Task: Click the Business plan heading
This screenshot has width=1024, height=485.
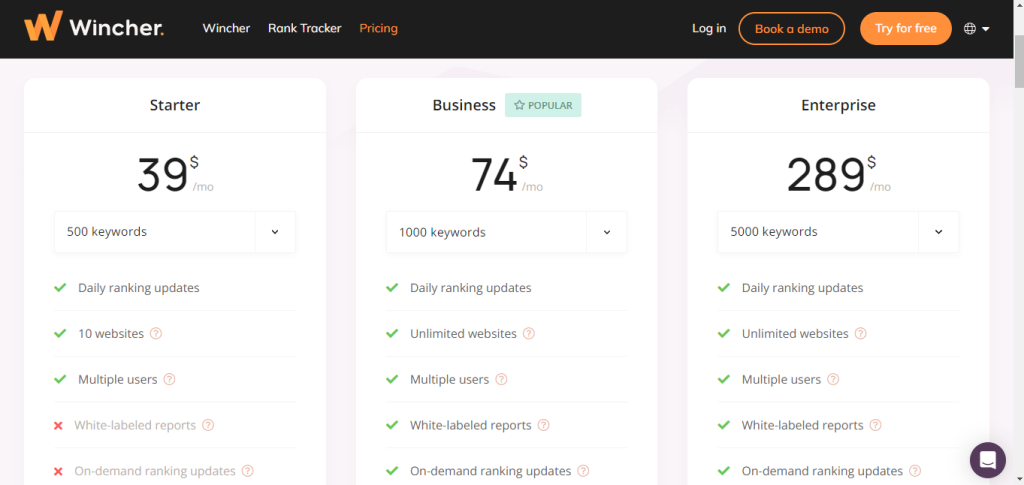Action: (x=464, y=105)
